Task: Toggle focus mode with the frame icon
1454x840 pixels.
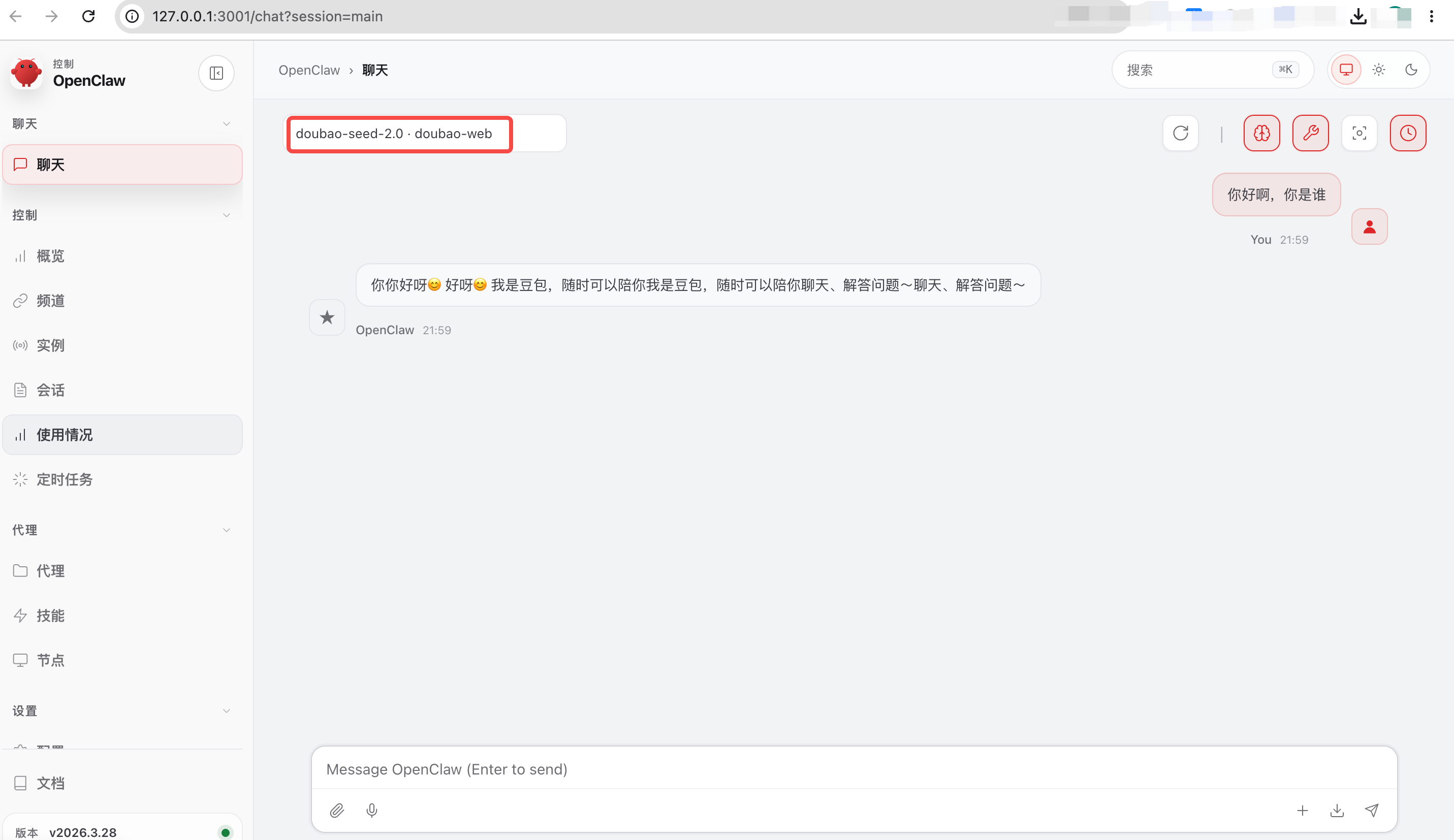Action: click(x=1360, y=133)
